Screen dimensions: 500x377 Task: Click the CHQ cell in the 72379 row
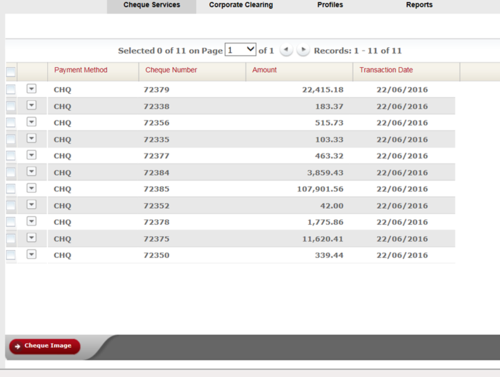pos(62,90)
